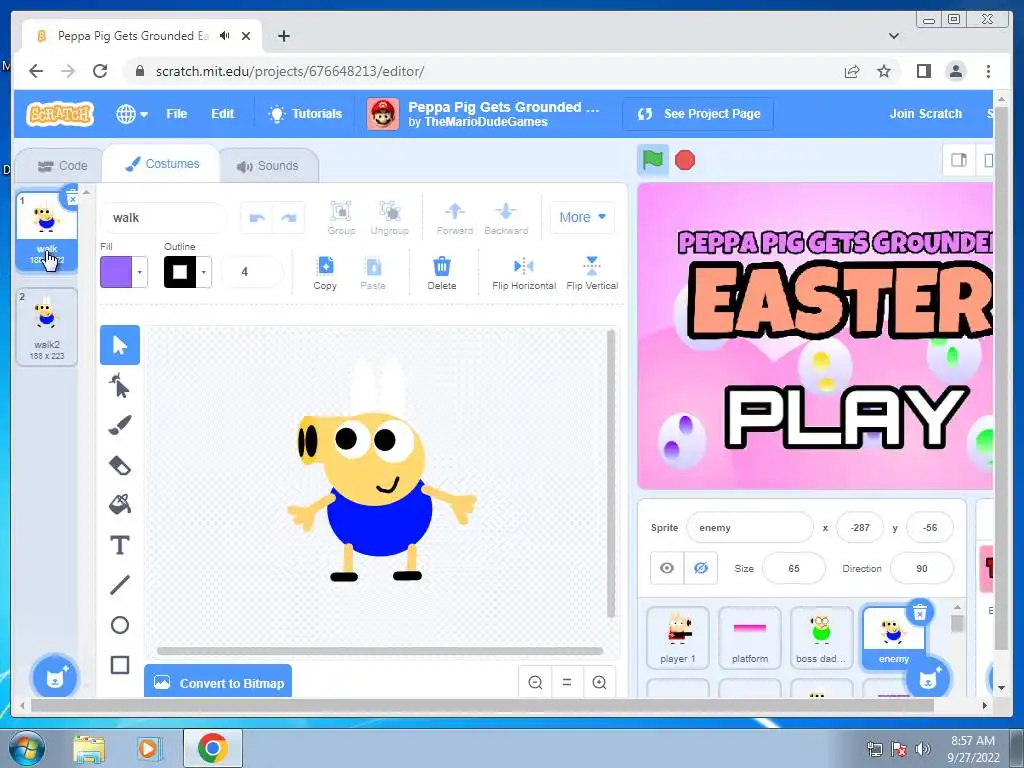
Task: Select the player 1 sprite
Action: pos(678,637)
